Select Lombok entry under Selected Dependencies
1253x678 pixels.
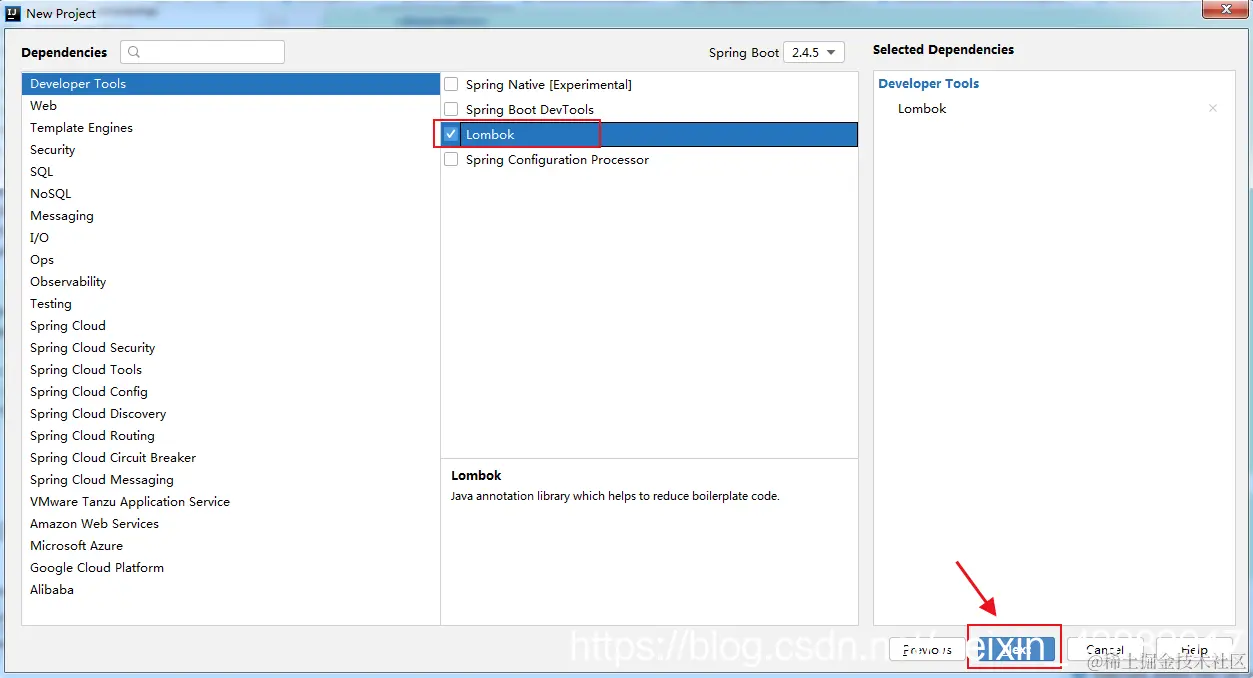coord(922,108)
